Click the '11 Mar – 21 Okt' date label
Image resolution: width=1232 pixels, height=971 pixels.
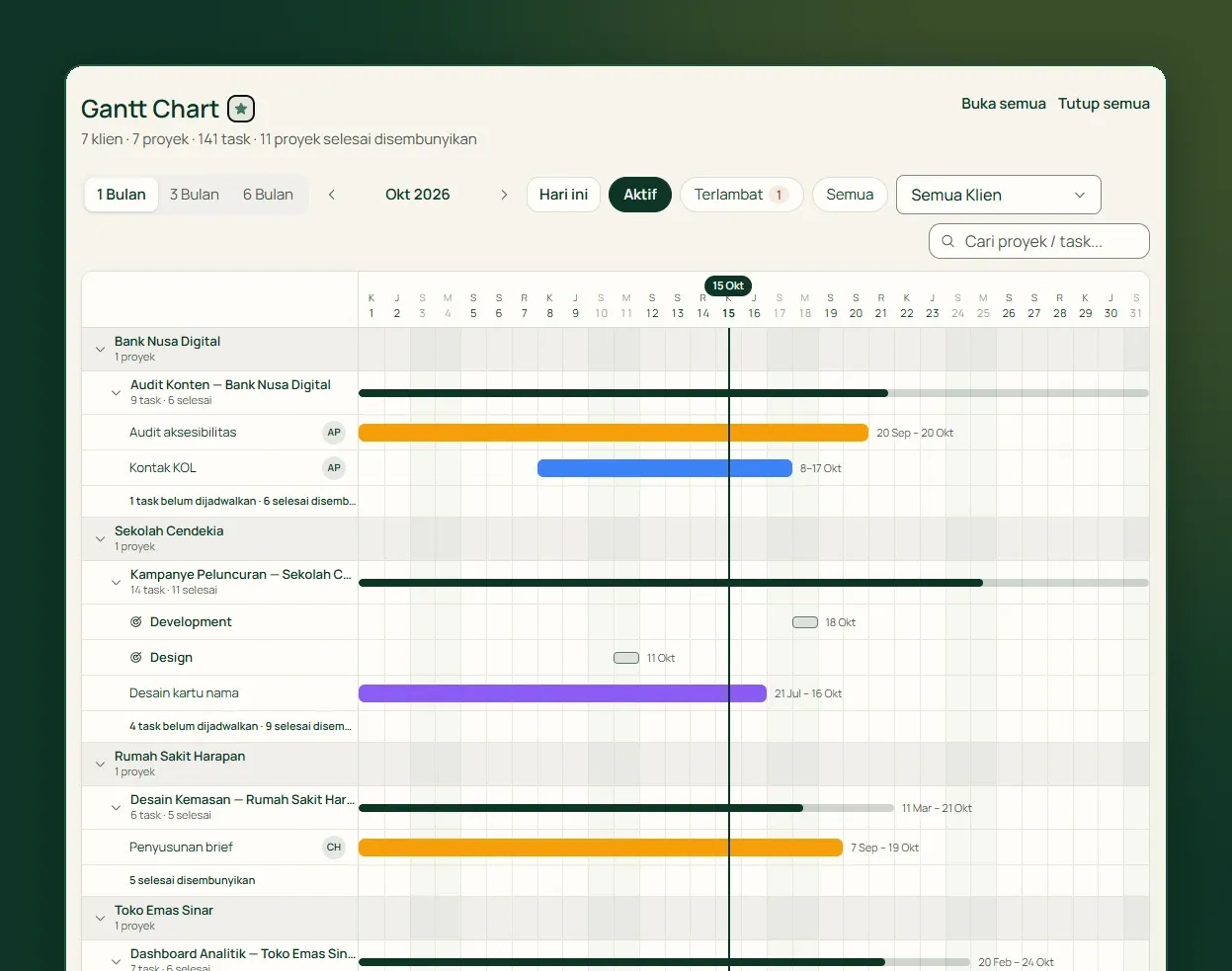tap(937, 808)
